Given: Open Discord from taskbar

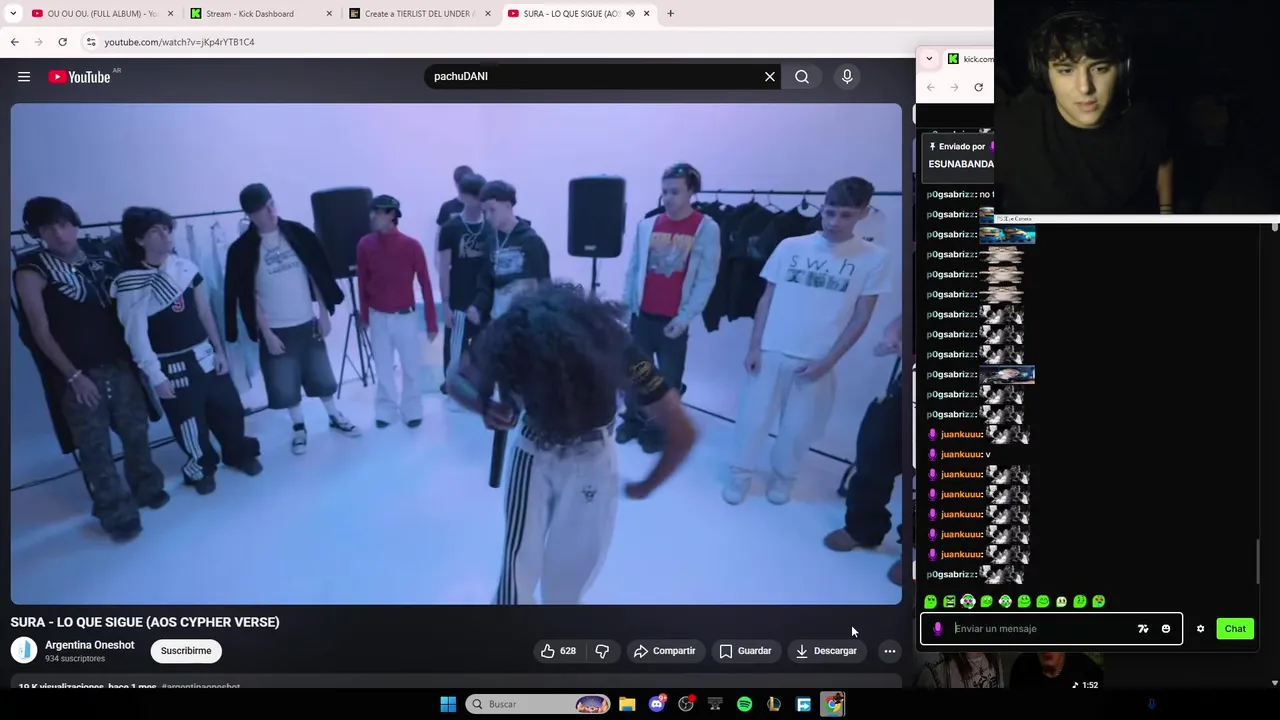Looking at the screenshot, I should pos(657,704).
